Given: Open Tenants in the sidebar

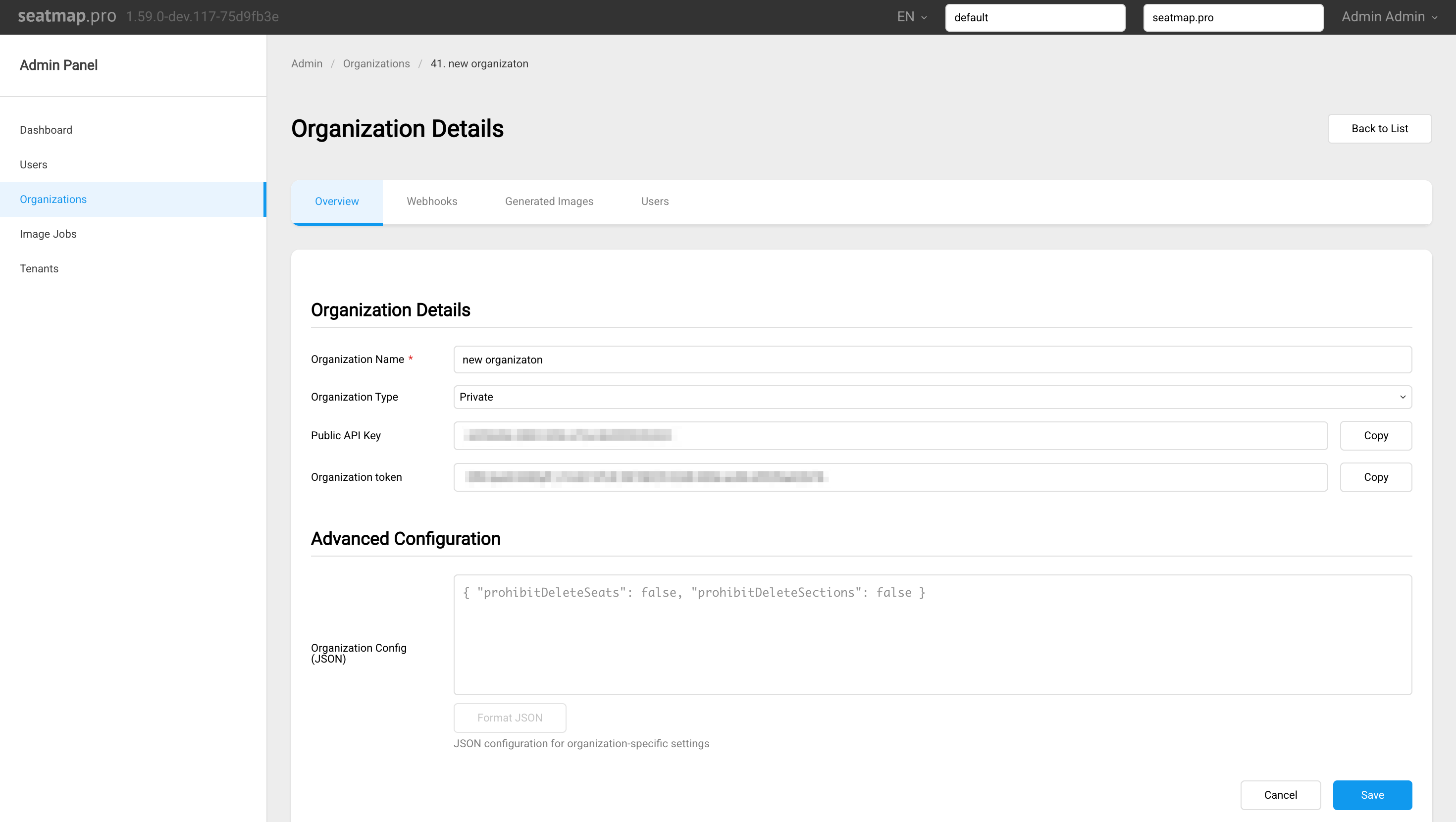Looking at the screenshot, I should 39,268.
